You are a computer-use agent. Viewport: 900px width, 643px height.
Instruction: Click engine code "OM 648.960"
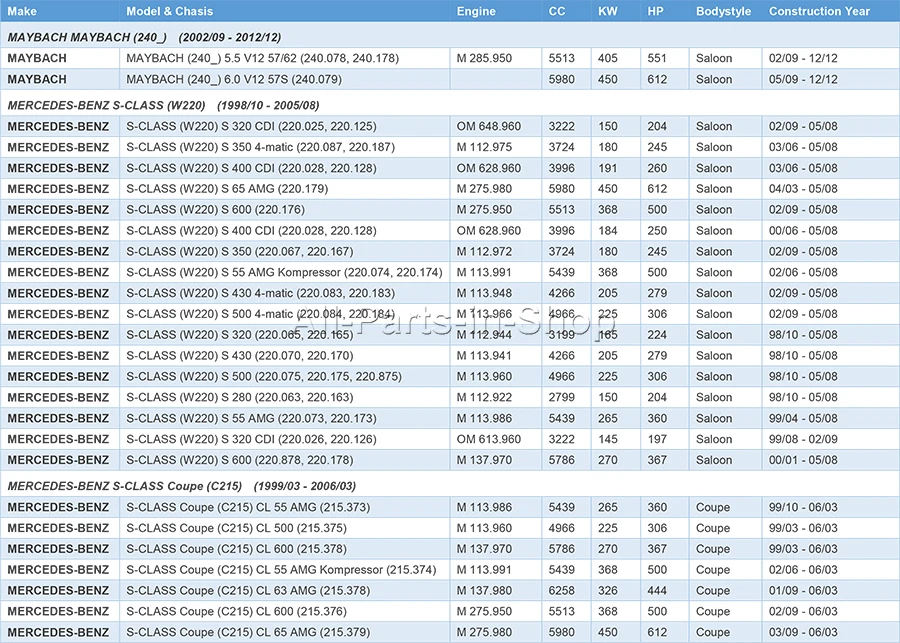coord(488,126)
